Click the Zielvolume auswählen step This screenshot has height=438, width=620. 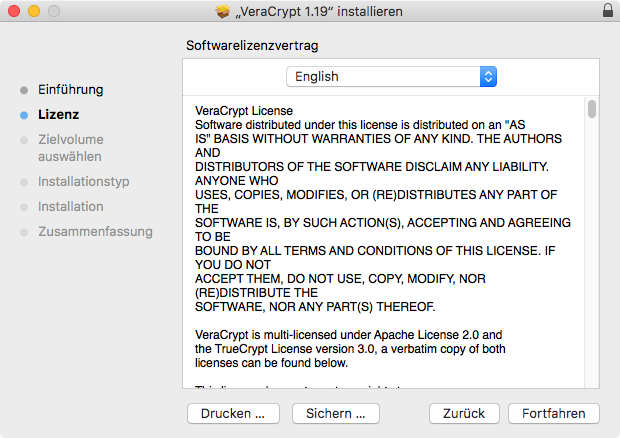(x=70, y=148)
